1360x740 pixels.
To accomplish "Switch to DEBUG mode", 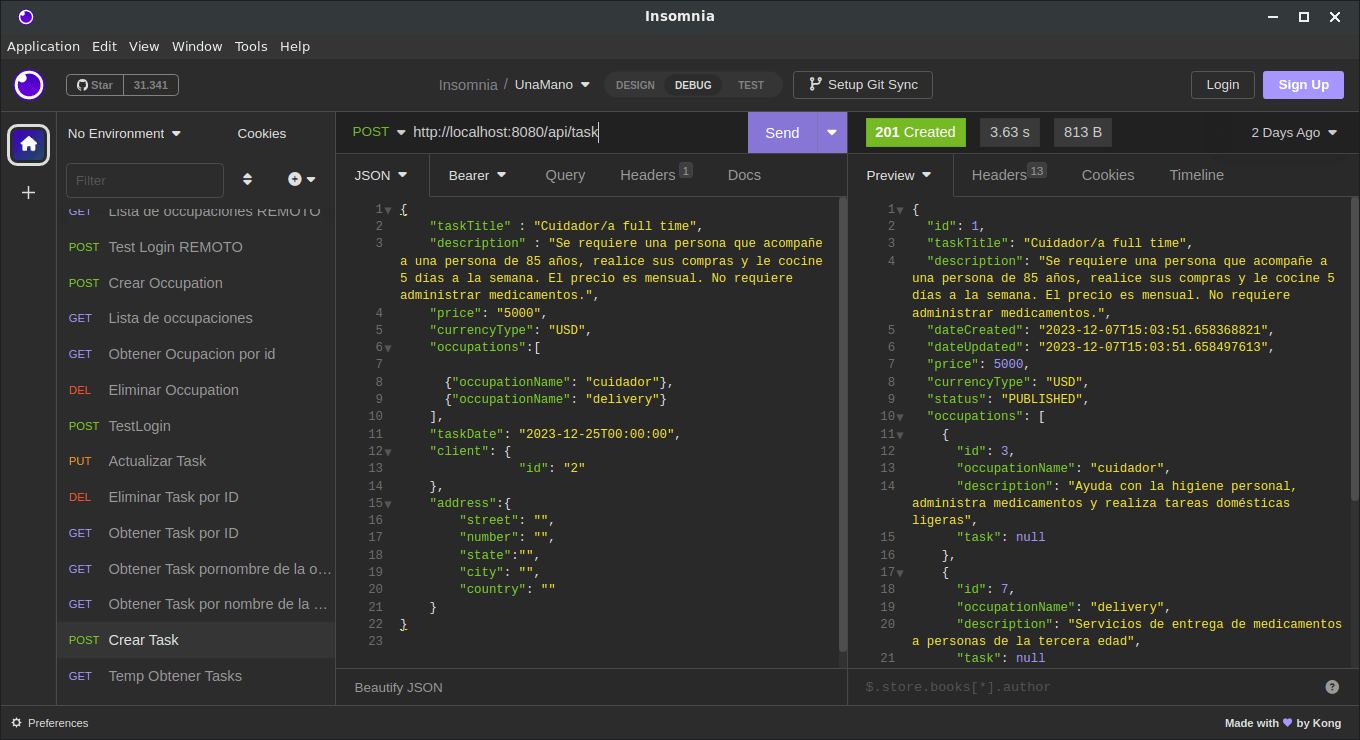I will click(x=693, y=85).
